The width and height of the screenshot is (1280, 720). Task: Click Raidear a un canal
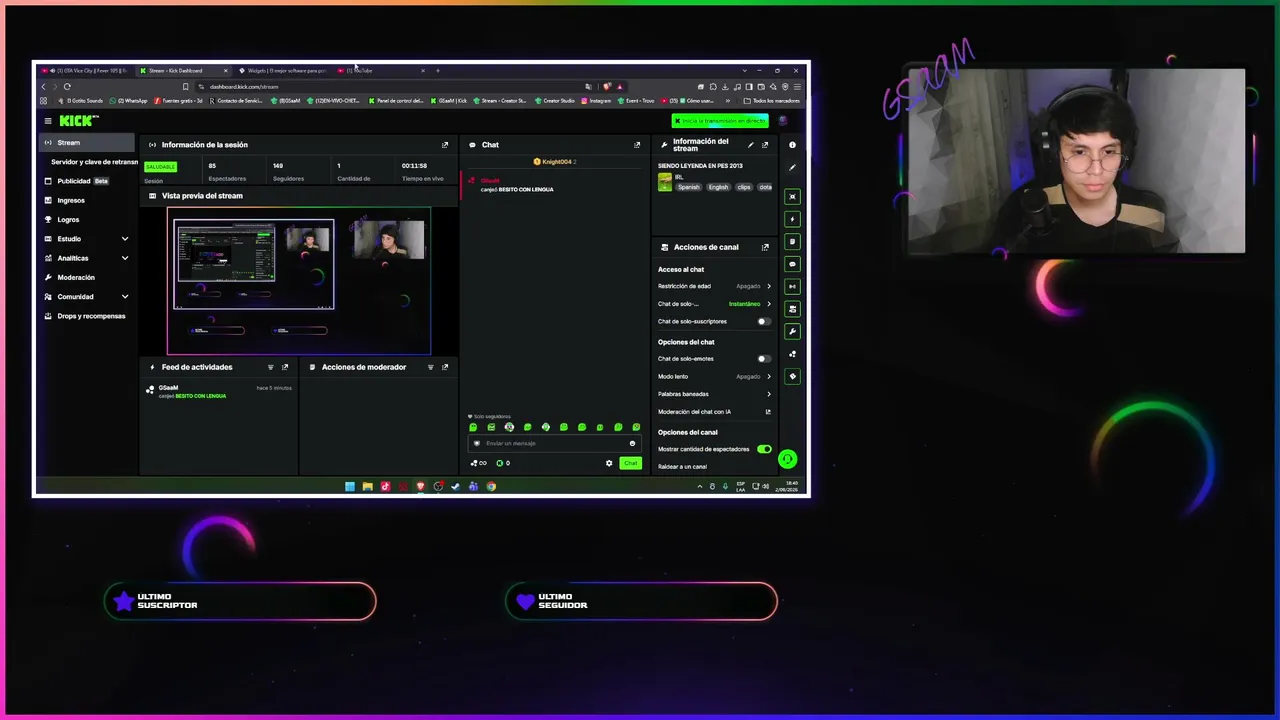[x=682, y=467]
